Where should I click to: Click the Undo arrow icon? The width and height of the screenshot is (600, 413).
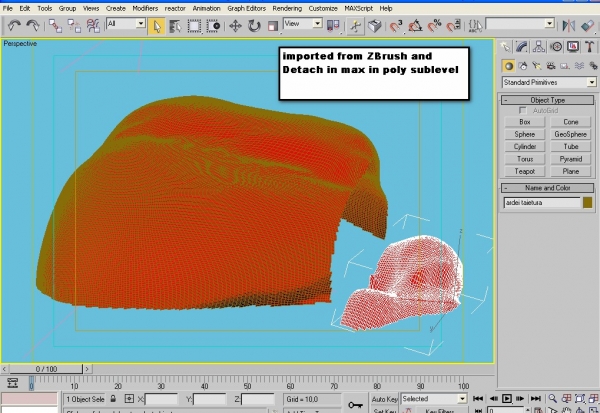(14, 26)
